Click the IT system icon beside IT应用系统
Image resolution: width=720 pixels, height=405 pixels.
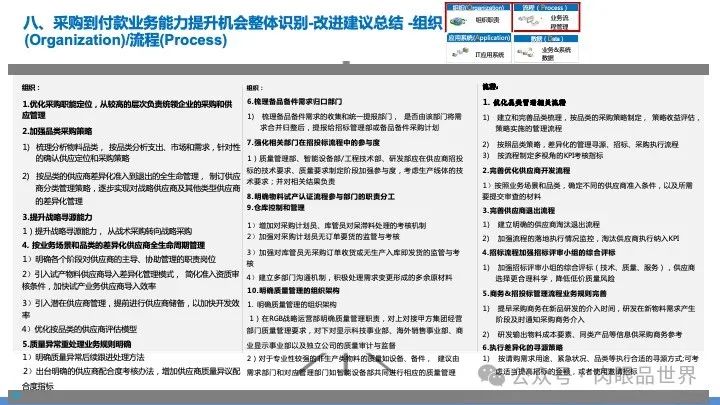460,54
